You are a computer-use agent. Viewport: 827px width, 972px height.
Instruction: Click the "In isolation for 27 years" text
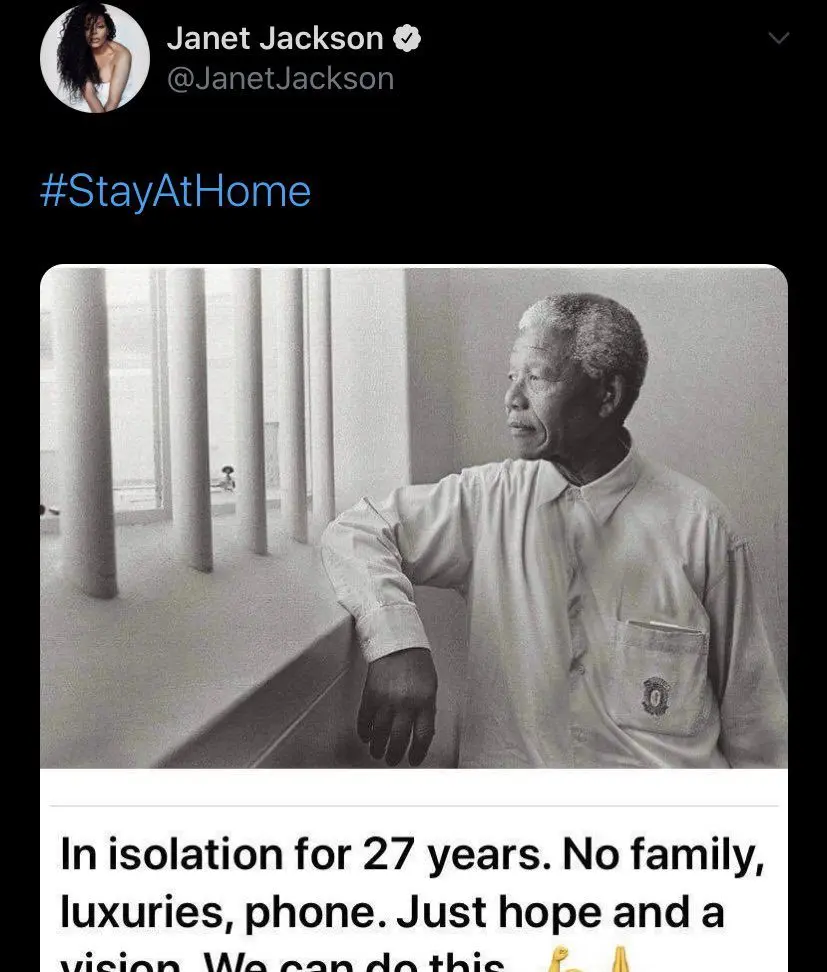303,856
